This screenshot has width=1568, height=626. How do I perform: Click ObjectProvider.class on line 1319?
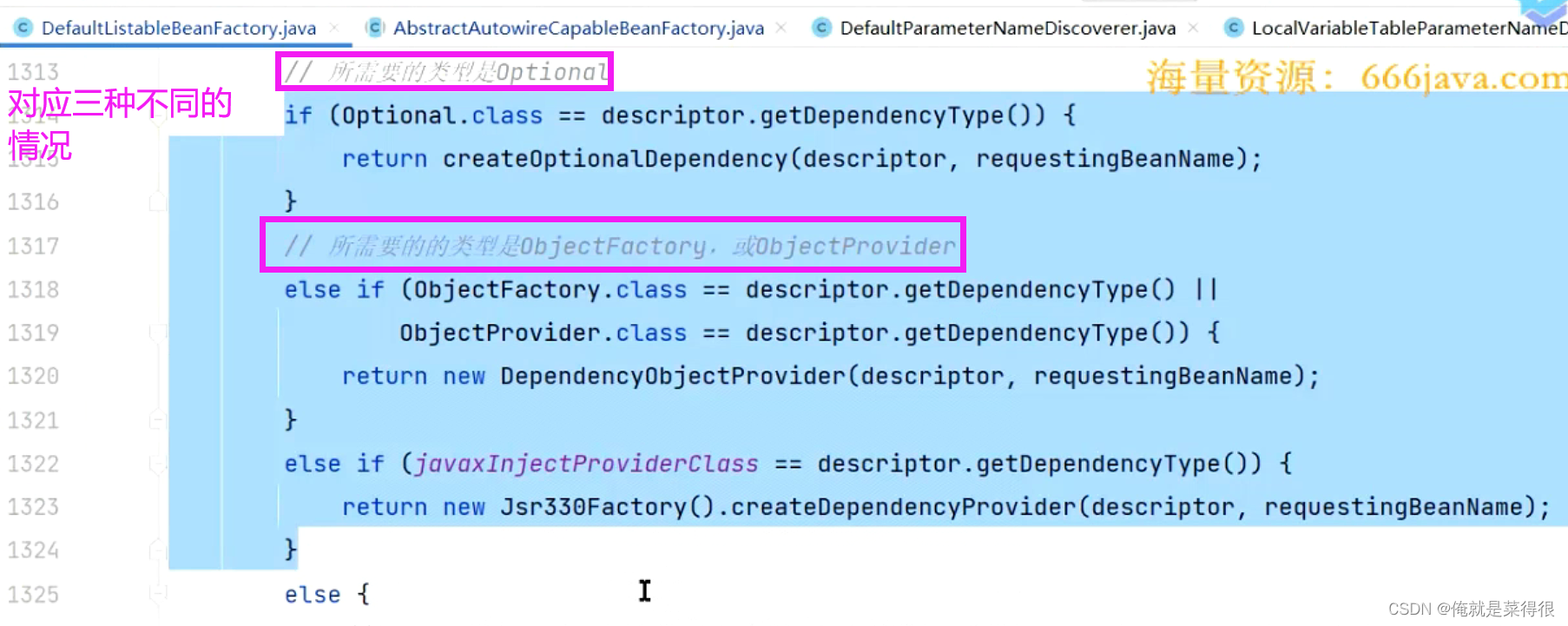click(543, 333)
